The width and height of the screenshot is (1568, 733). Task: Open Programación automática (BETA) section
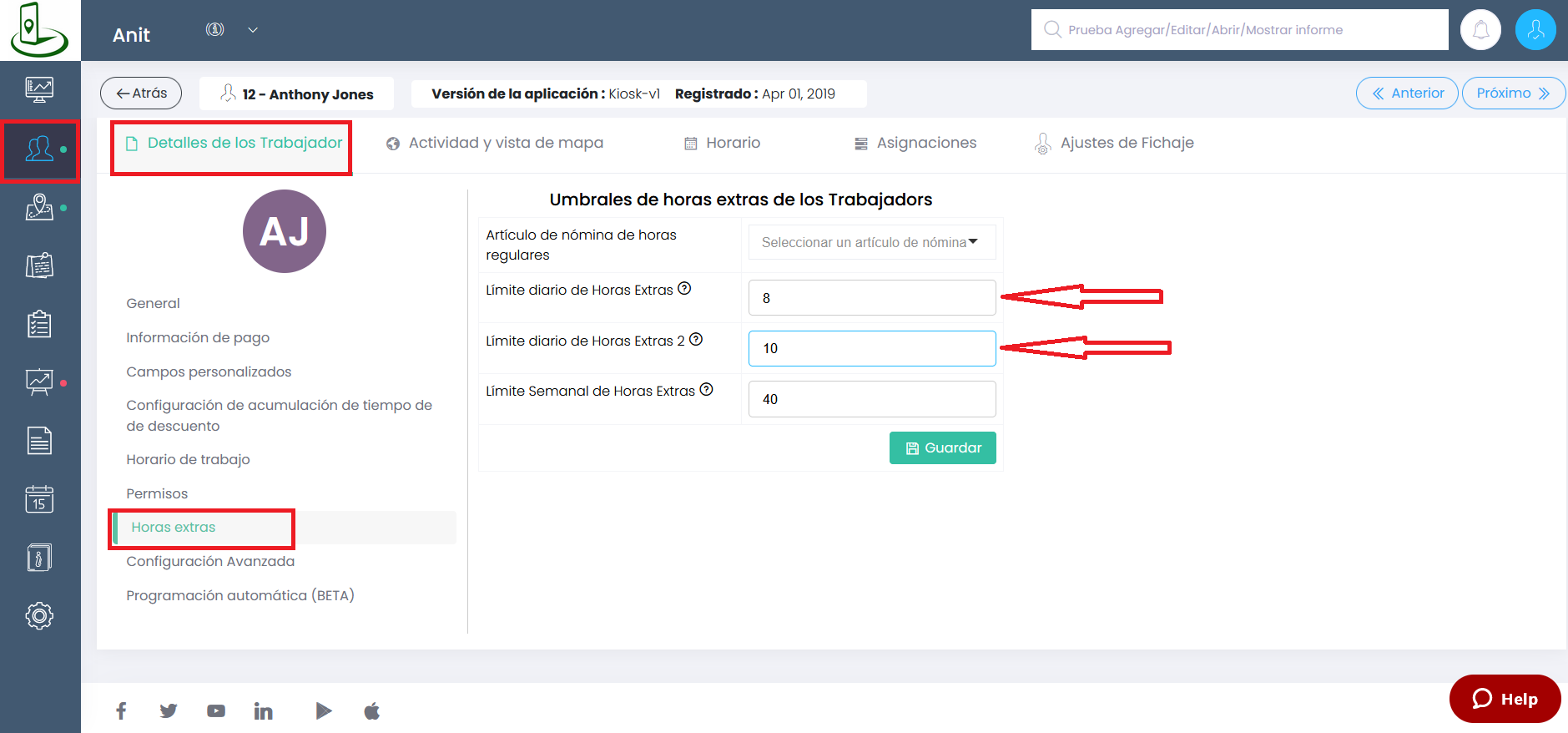tap(240, 596)
